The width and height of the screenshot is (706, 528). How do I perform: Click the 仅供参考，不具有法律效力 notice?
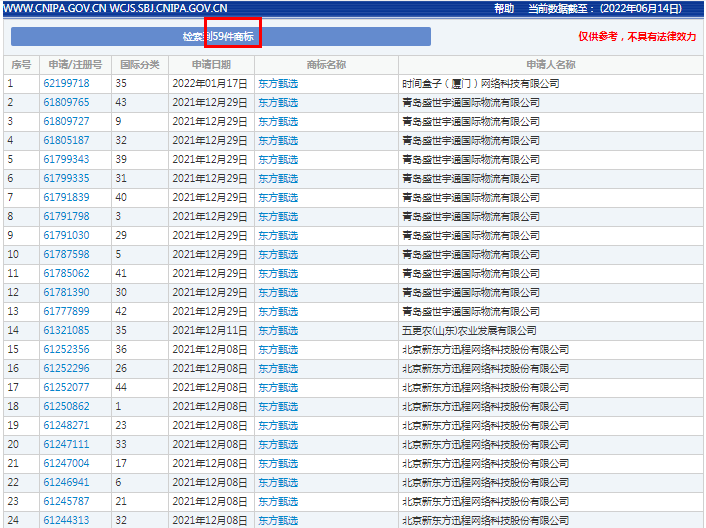(637, 36)
